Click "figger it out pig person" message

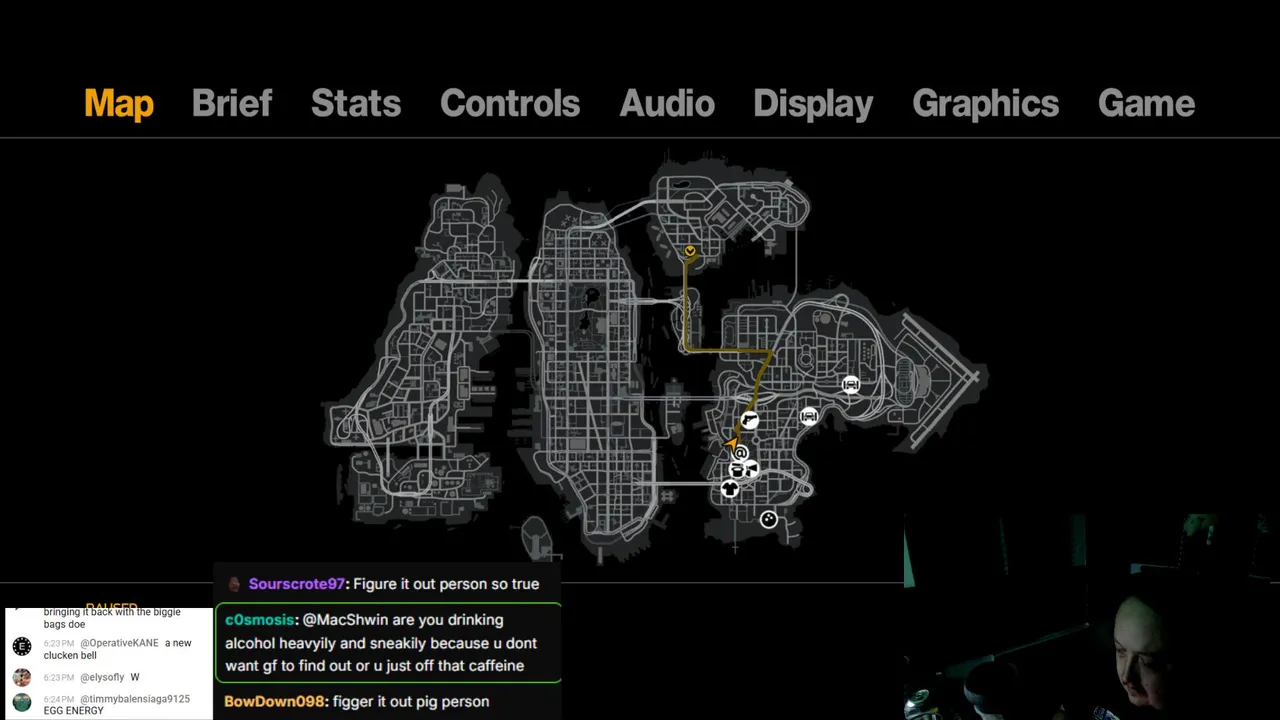411,702
